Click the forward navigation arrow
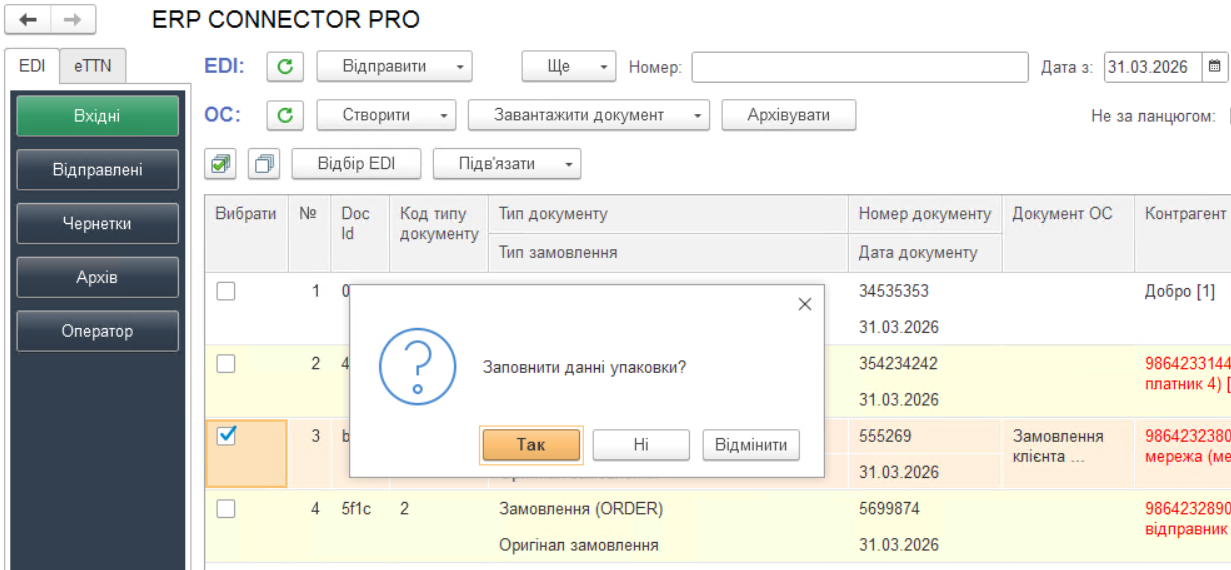The width and height of the screenshot is (1231, 570). click(x=73, y=20)
